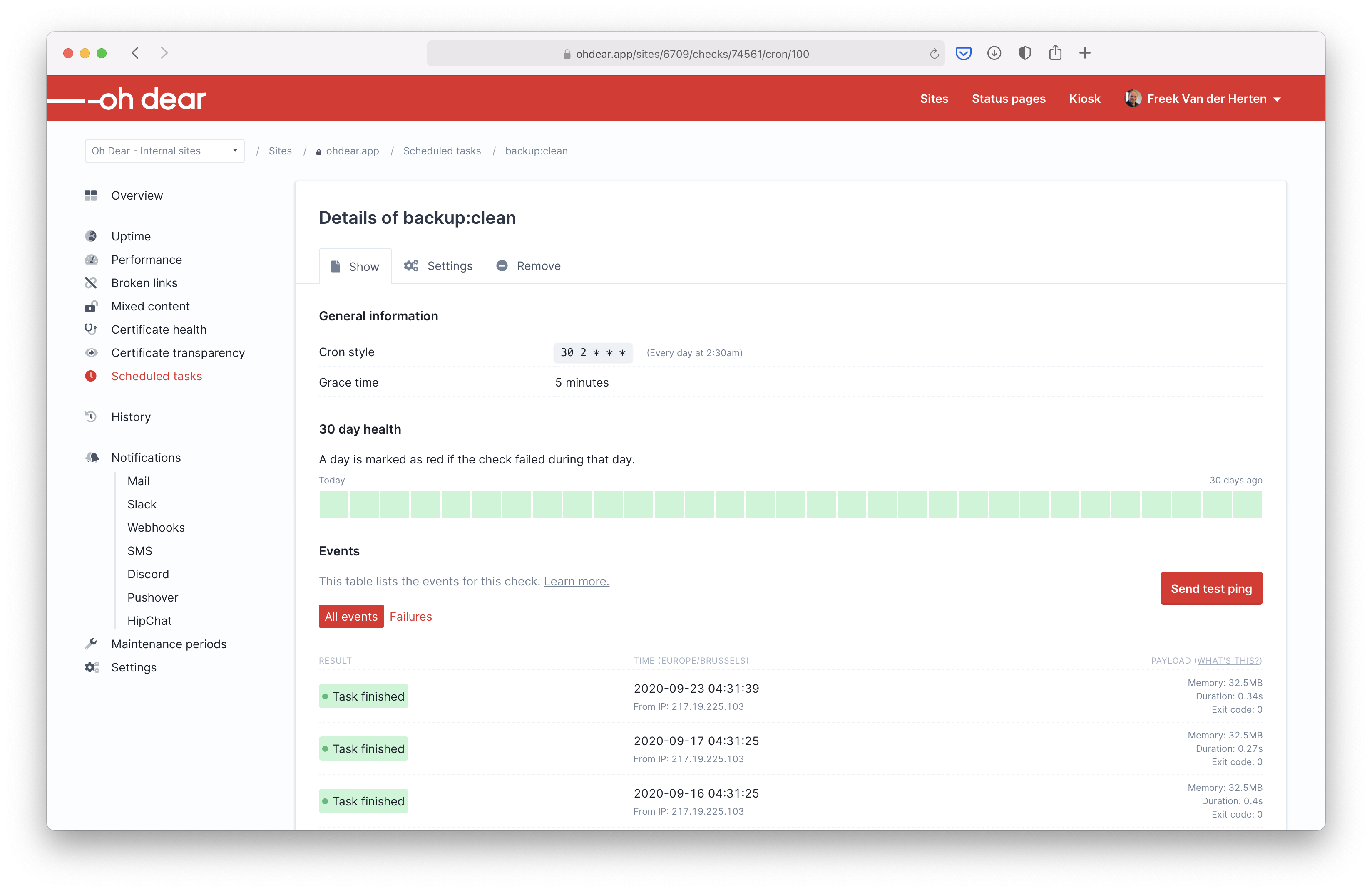This screenshot has width=1372, height=892.
Task: Click the privacy shield icon in toolbar
Action: pyautogui.click(x=1024, y=54)
